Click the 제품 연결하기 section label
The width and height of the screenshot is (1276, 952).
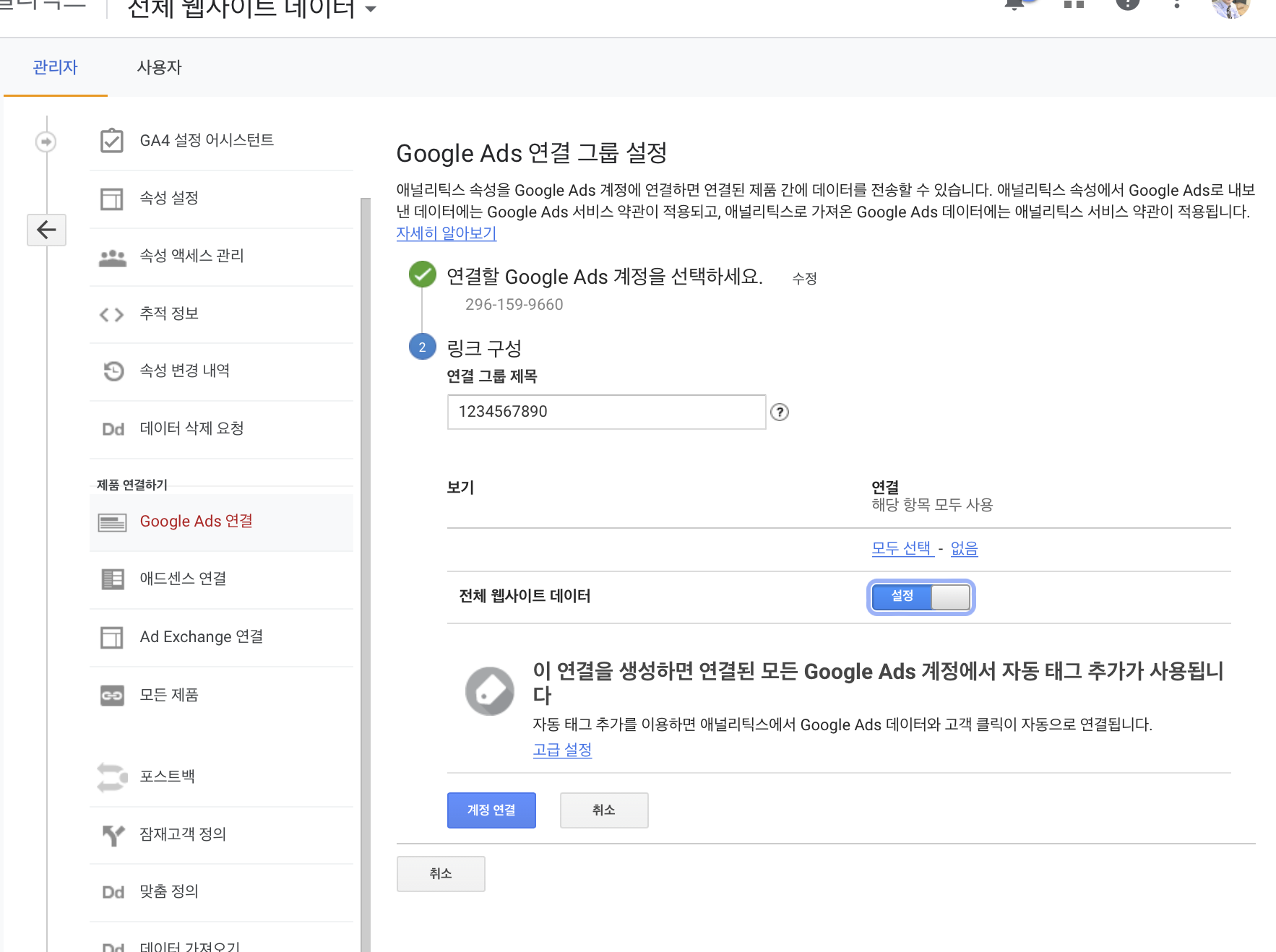(x=132, y=485)
